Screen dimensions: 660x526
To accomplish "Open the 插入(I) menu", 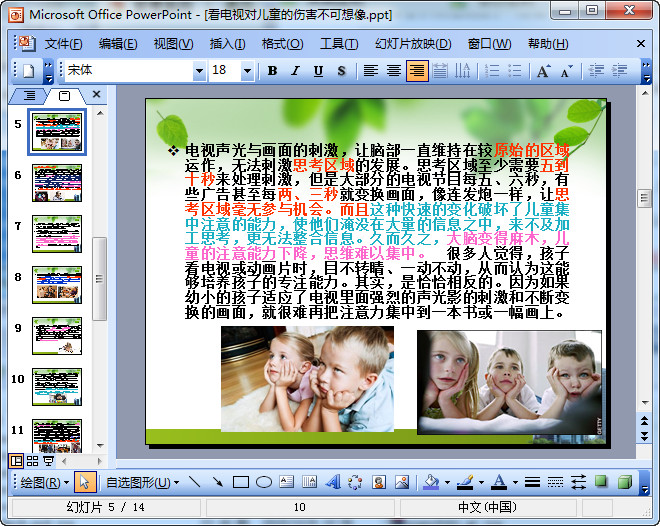I will click(x=227, y=44).
